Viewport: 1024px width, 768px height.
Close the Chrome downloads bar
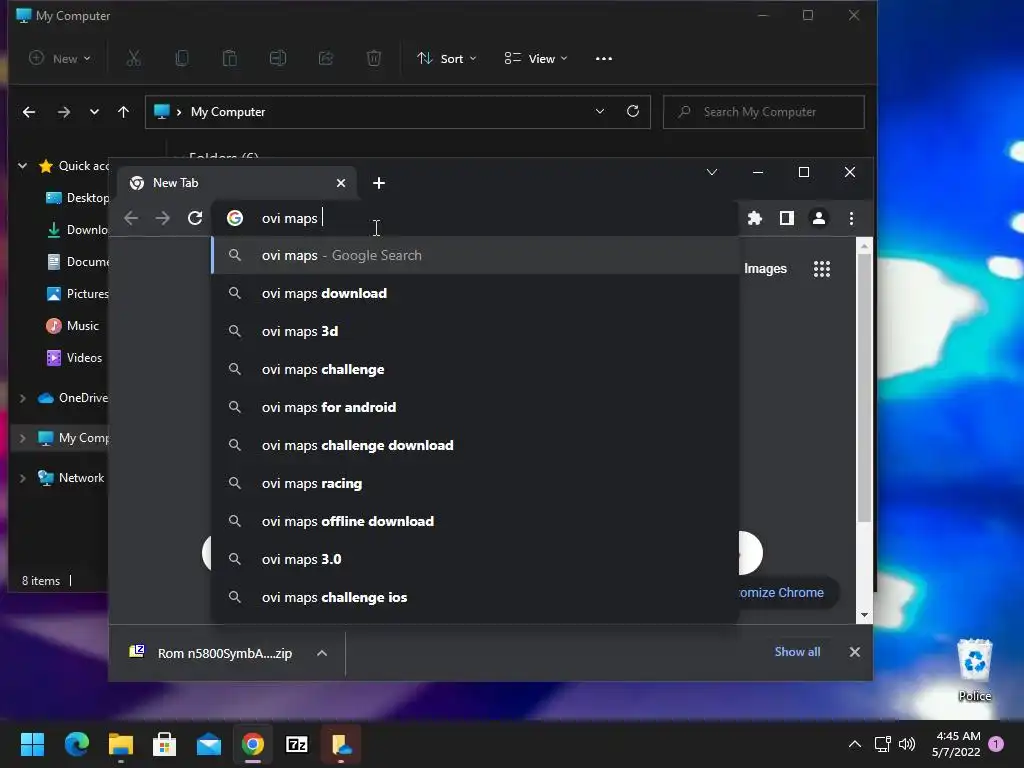click(854, 652)
